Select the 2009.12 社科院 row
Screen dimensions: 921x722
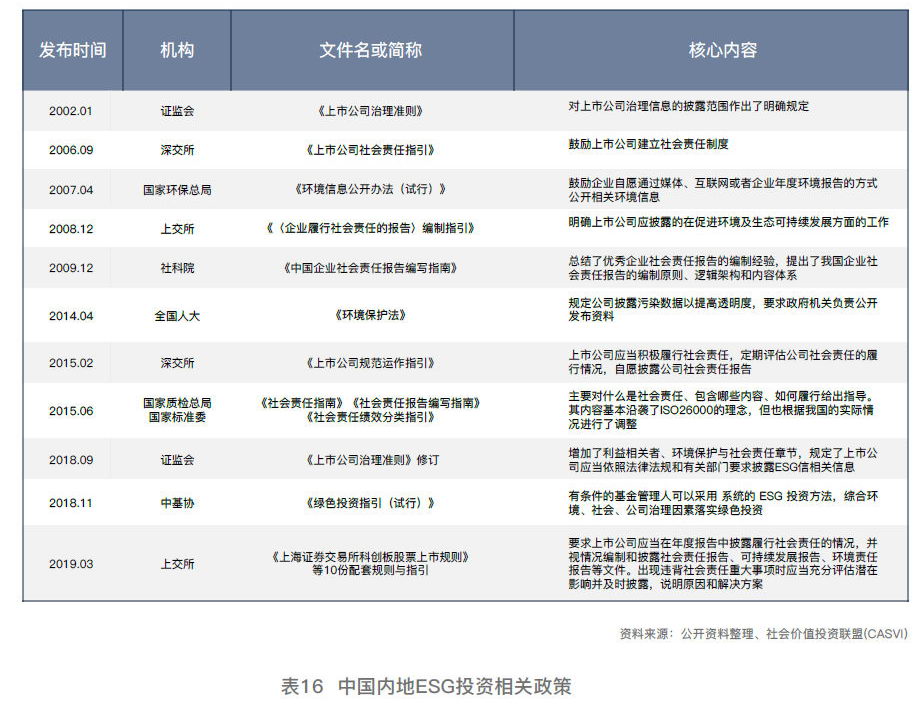point(174,267)
